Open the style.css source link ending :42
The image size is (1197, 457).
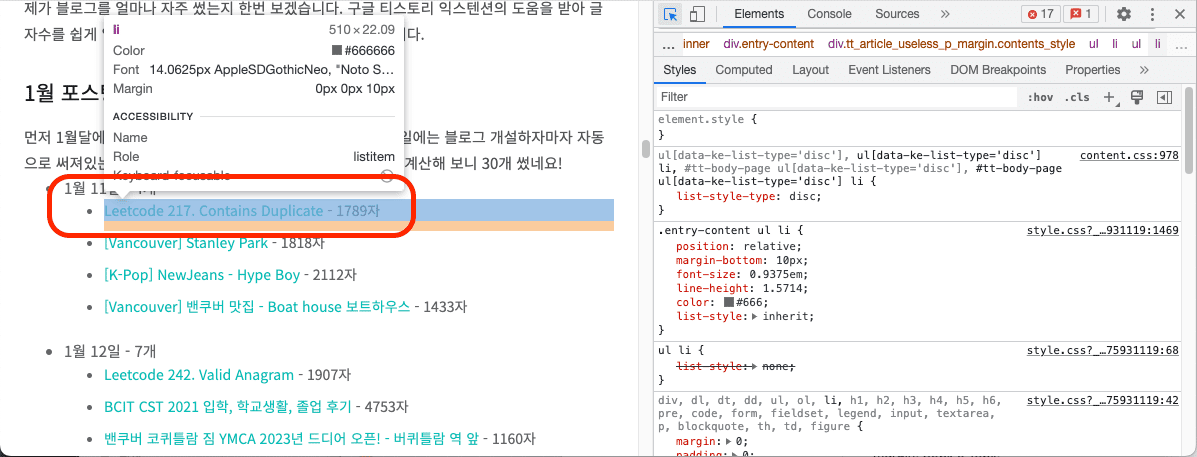1102,400
